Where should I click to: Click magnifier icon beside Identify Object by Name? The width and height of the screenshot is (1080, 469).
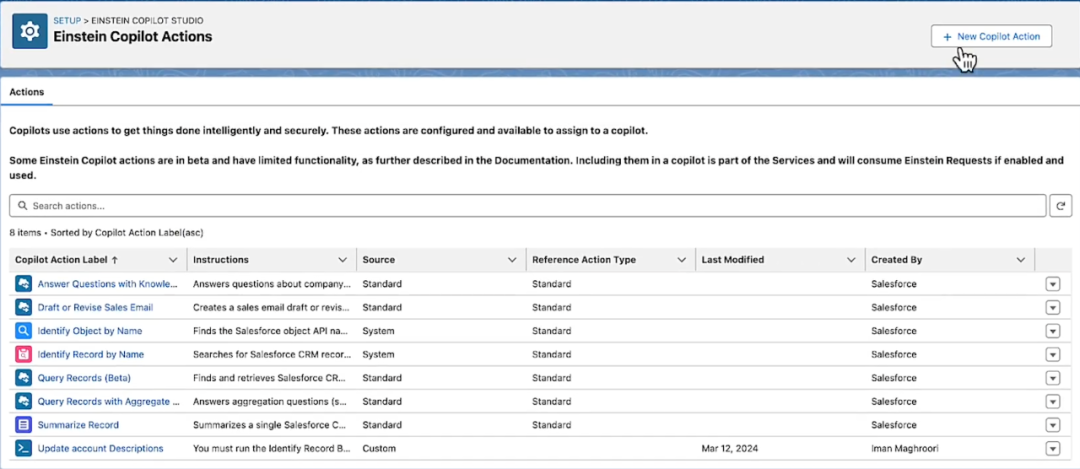tap(23, 331)
